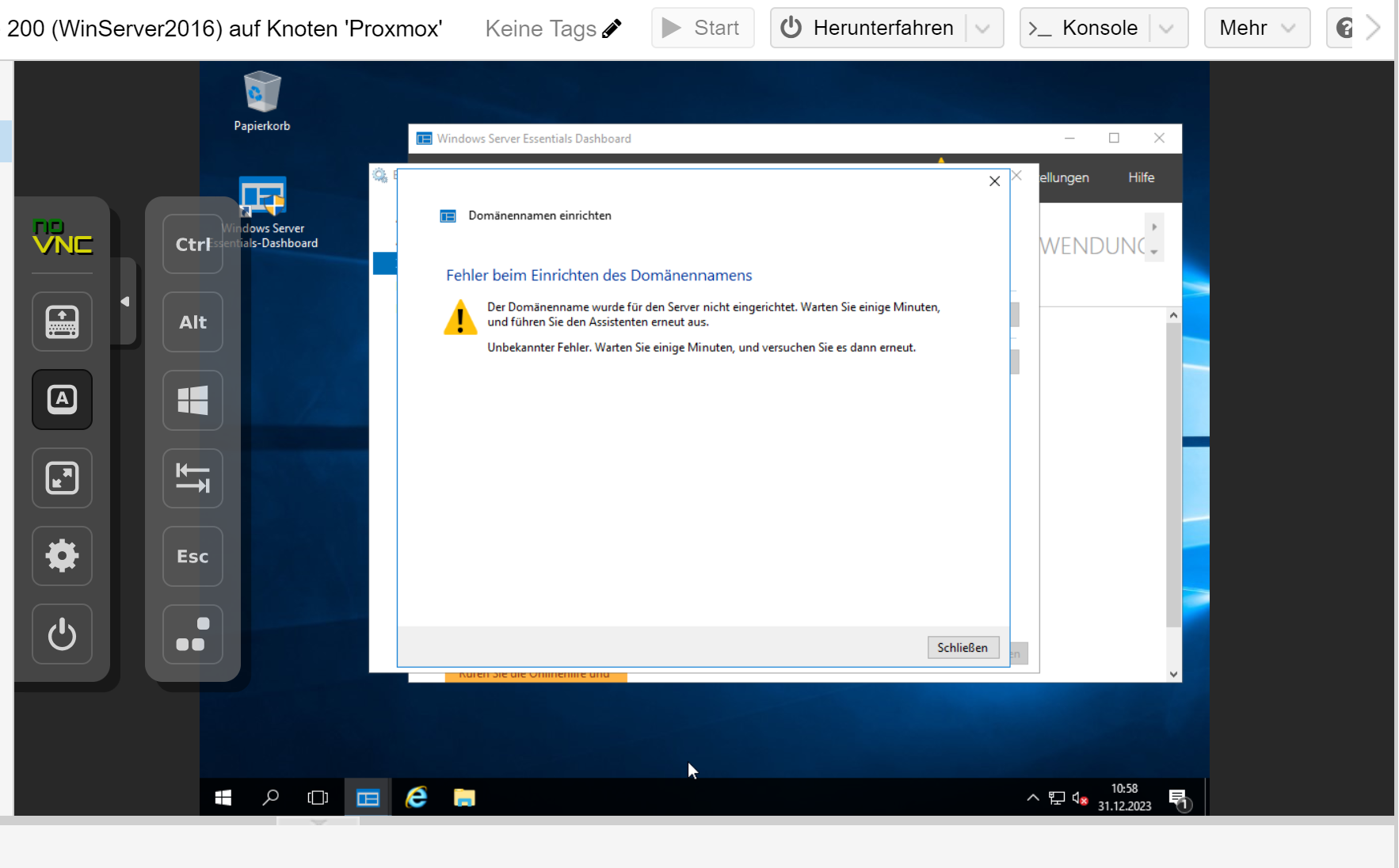
Task: Show the virtual keyboard in noVNC
Action: pos(62,322)
